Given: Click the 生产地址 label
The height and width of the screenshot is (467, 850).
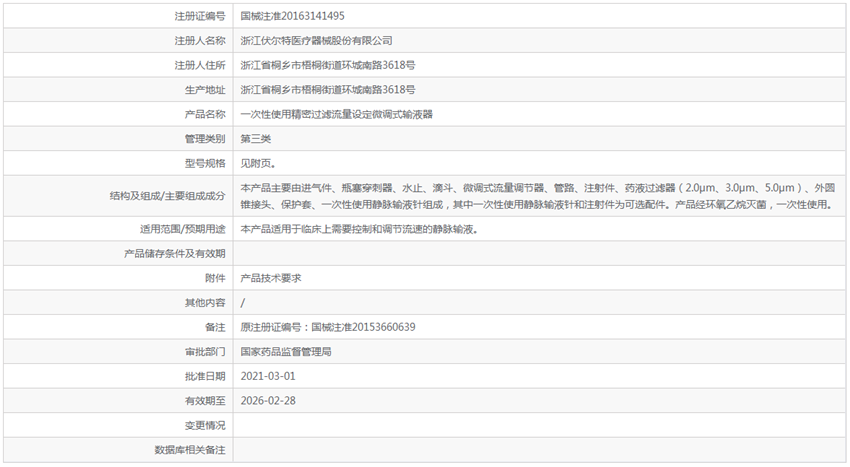Looking at the screenshot, I should click(x=205, y=90).
